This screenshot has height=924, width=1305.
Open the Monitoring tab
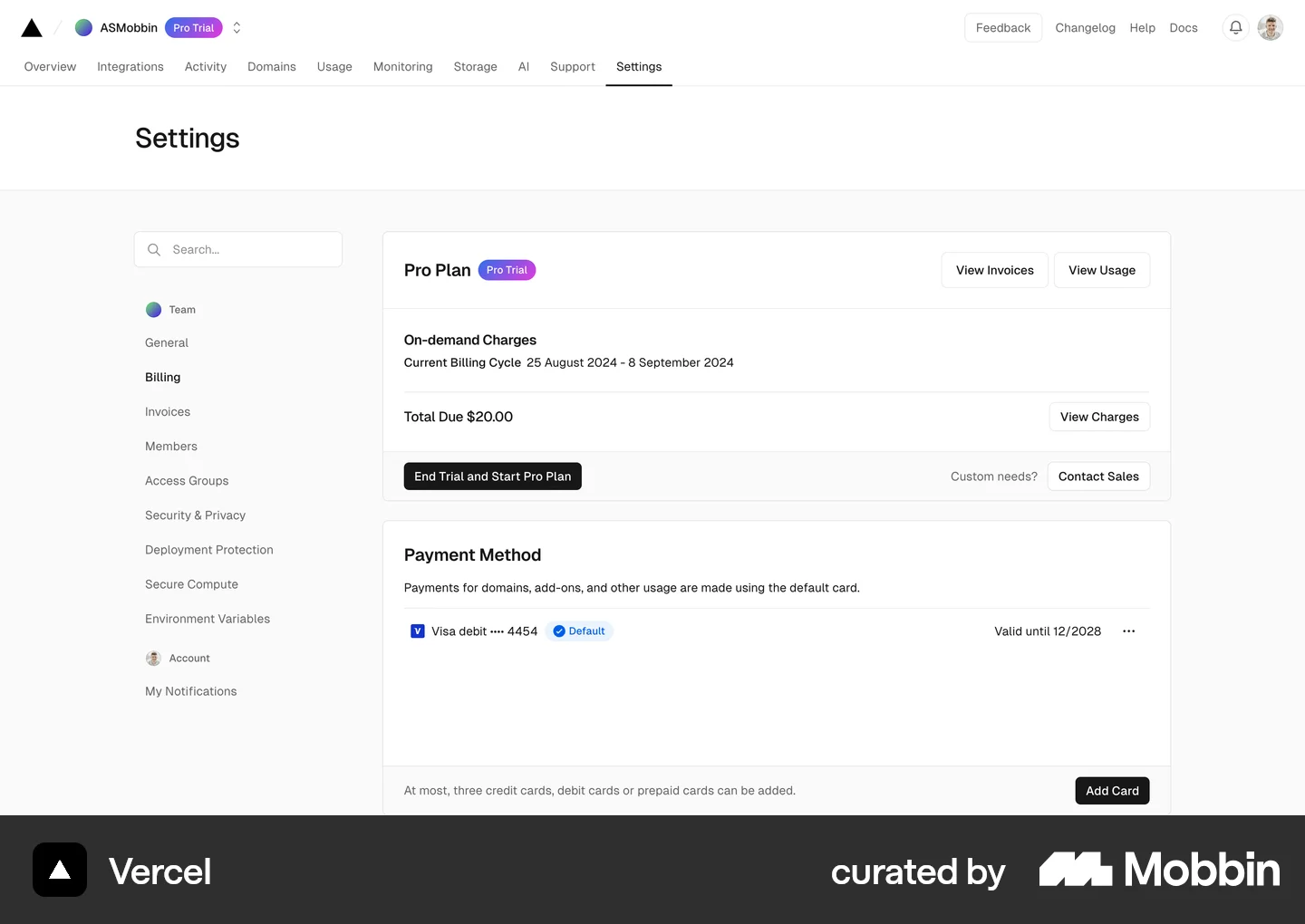403,67
